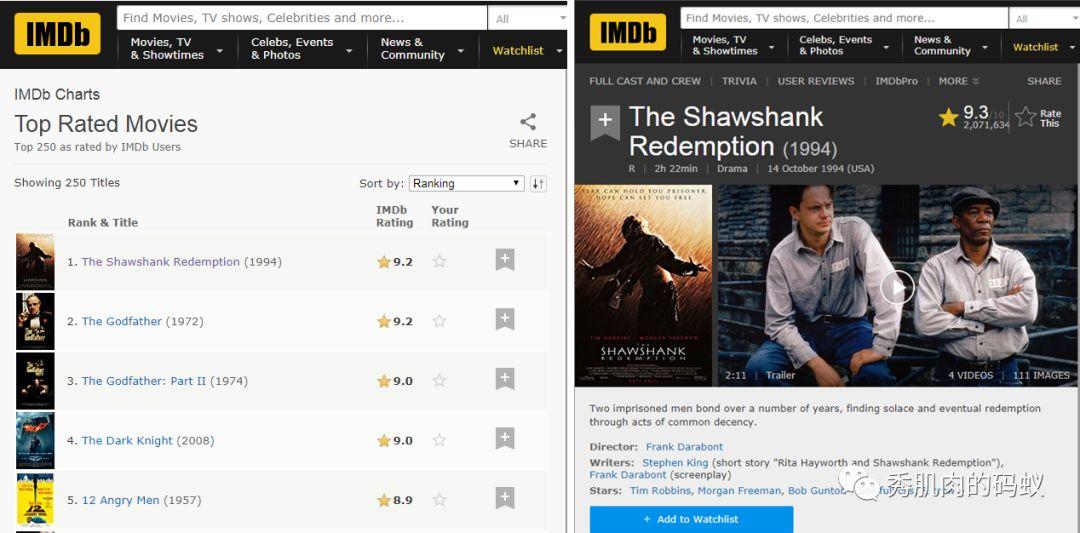
Task: Expand the Movies, TV & Showtimes menu on the left page
Action: 176,49
